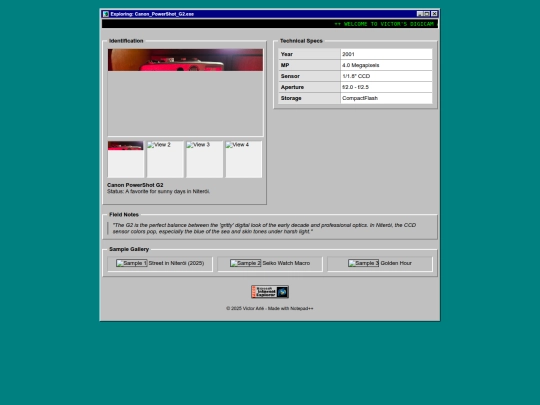Click the Field Notes group heading
Viewport: 540px width, 405px height.
coord(124,215)
